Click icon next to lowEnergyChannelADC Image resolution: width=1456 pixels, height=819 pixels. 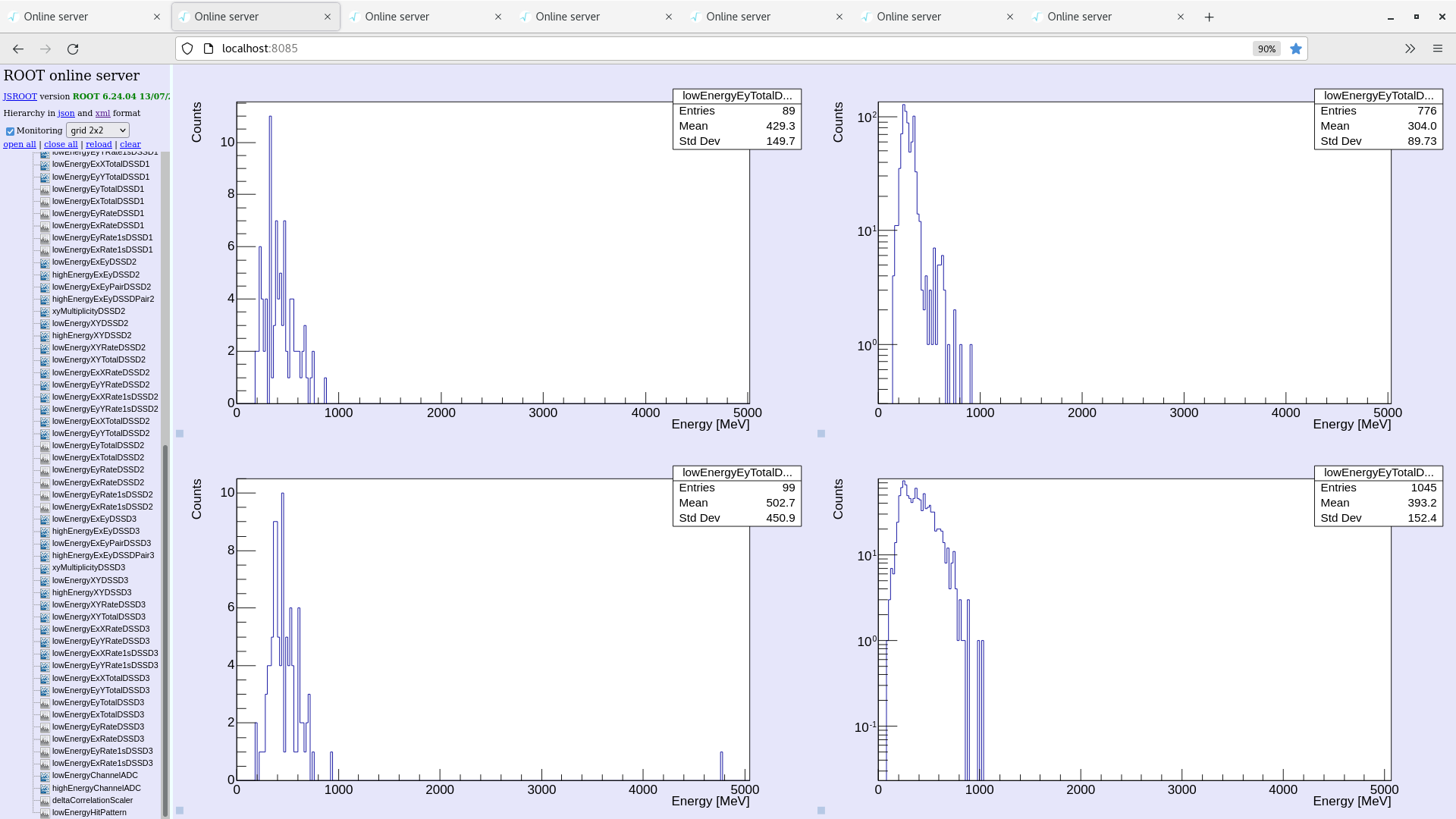[45, 776]
